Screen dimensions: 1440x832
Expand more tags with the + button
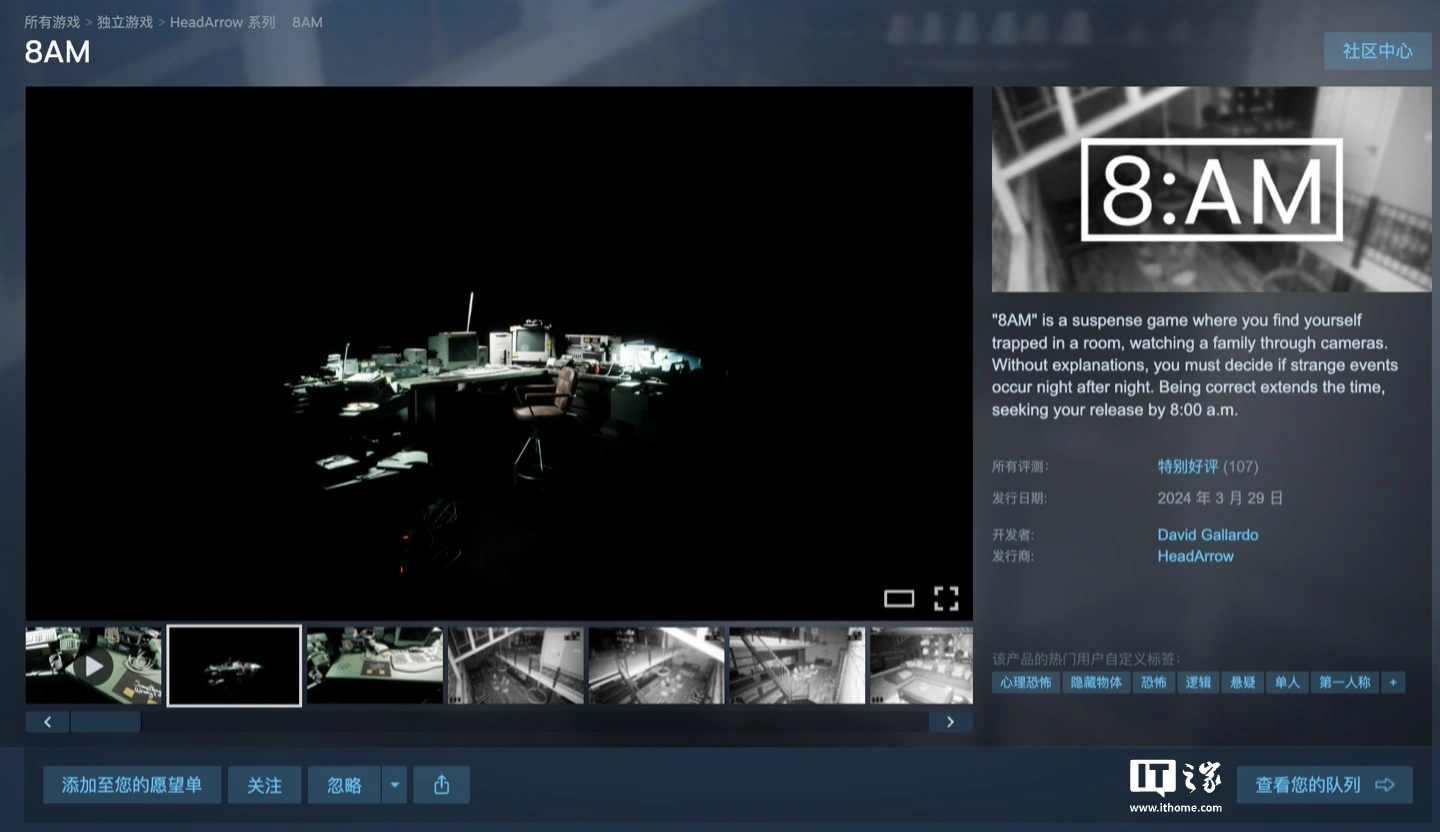click(1392, 682)
